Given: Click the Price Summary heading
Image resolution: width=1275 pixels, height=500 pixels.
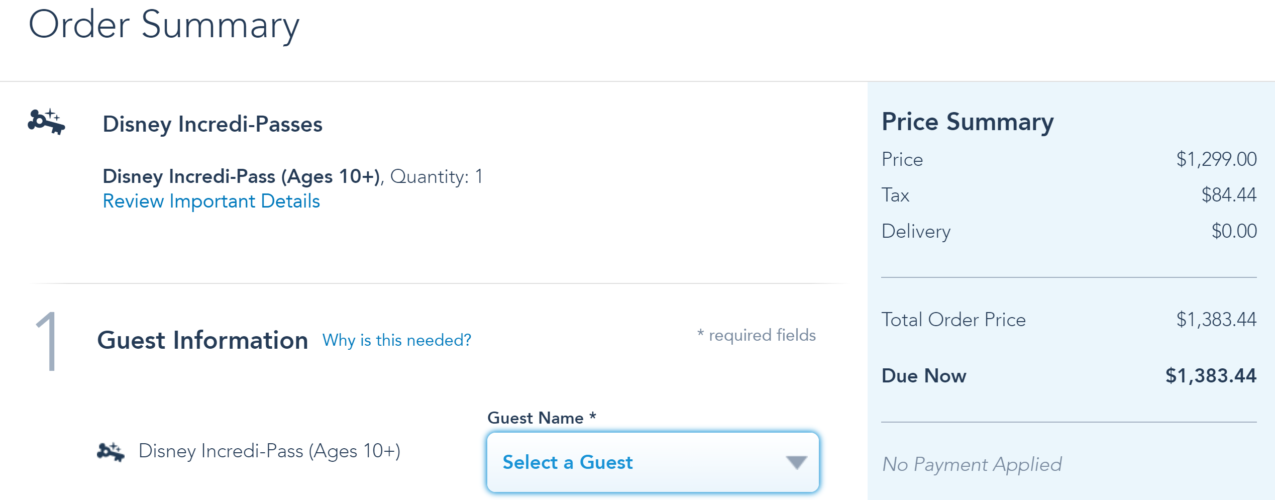Looking at the screenshot, I should tap(967, 122).
